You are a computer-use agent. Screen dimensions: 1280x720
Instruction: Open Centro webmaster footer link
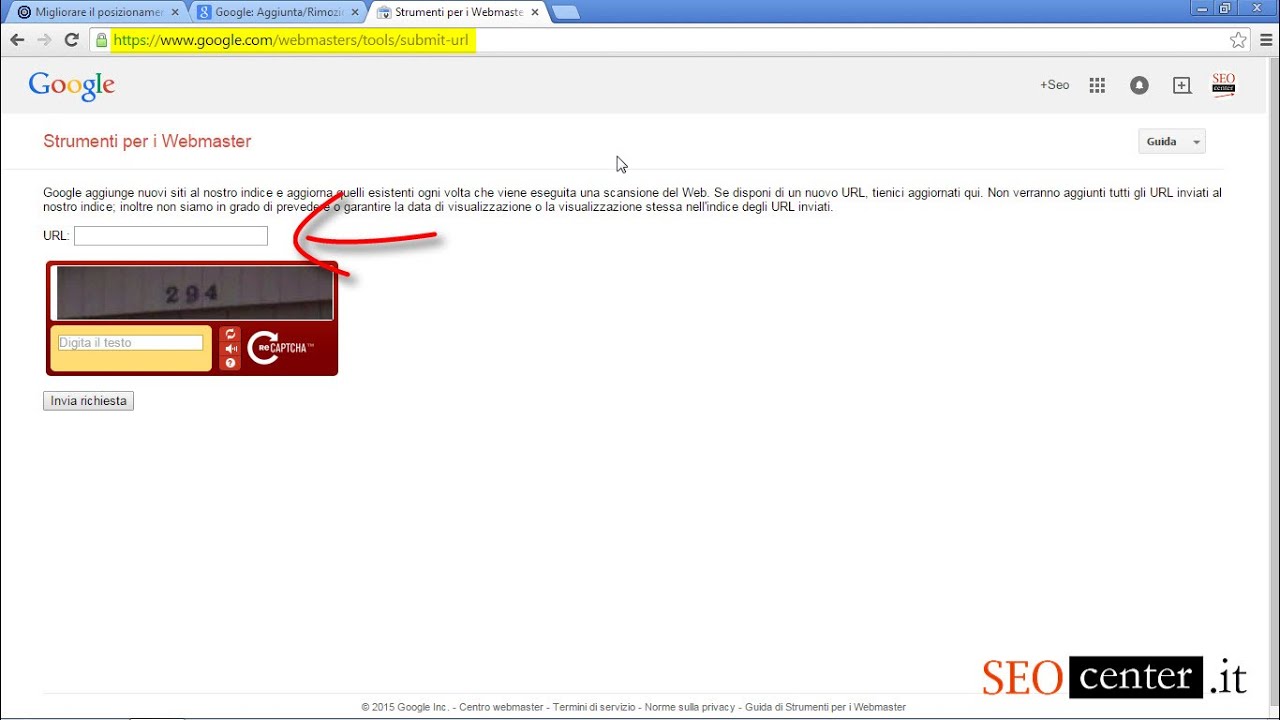coord(502,707)
